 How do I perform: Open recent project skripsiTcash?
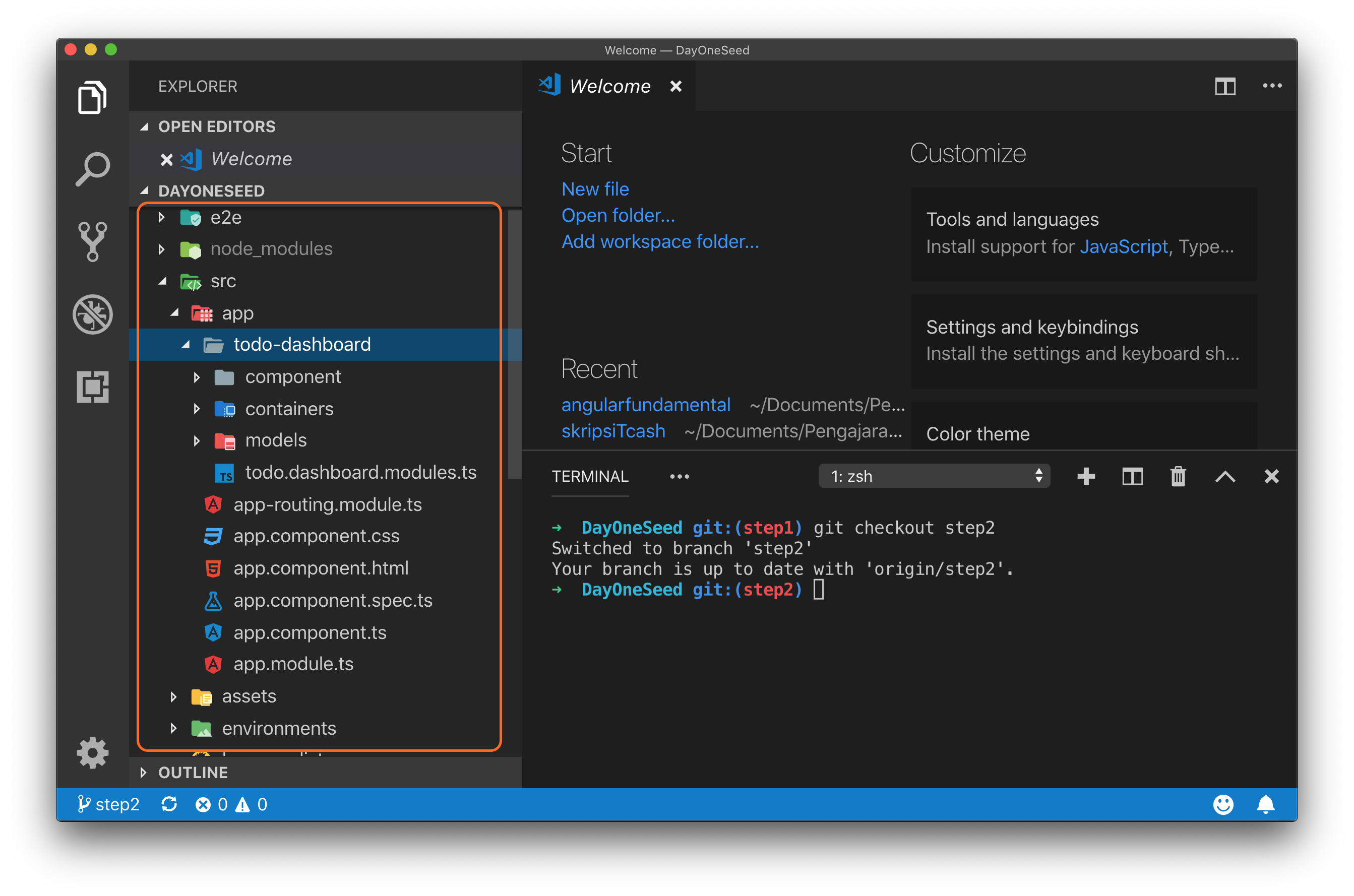click(613, 431)
